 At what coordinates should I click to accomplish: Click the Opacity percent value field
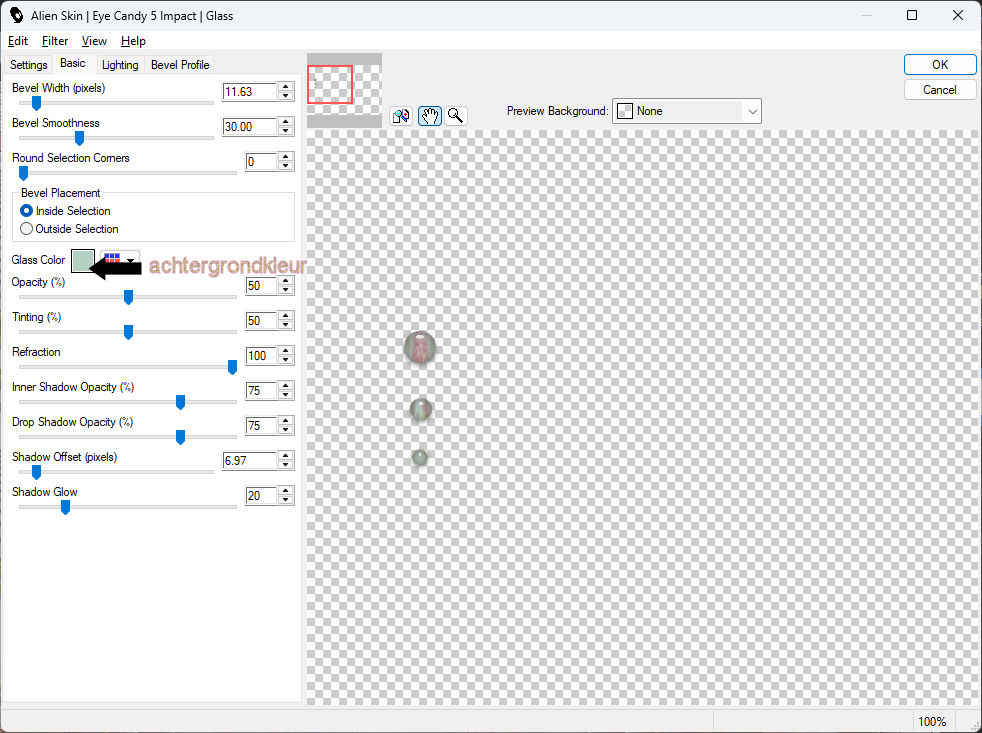tap(261, 286)
